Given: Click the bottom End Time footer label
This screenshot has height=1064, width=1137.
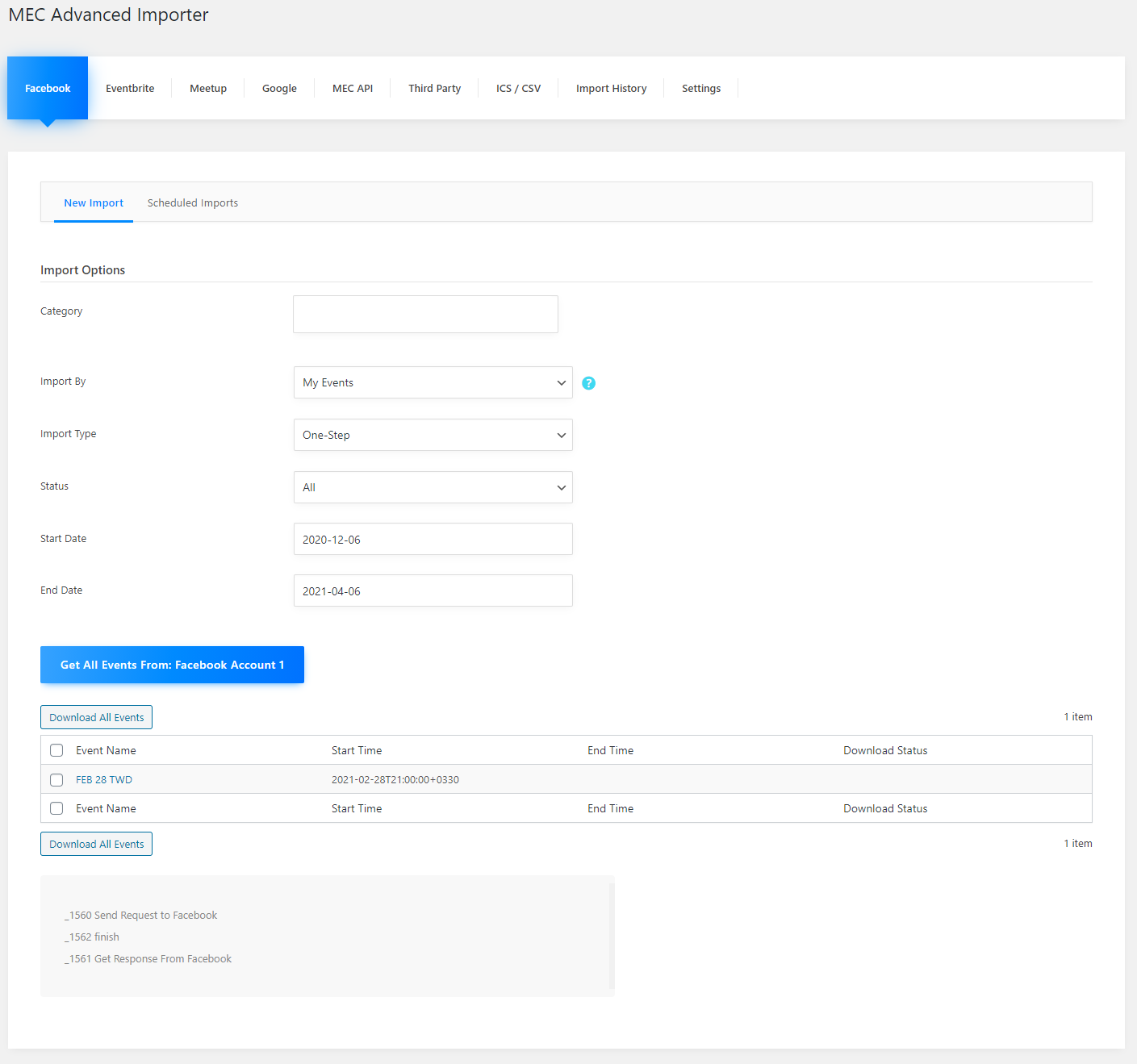Looking at the screenshot, I should pos(610,808).
